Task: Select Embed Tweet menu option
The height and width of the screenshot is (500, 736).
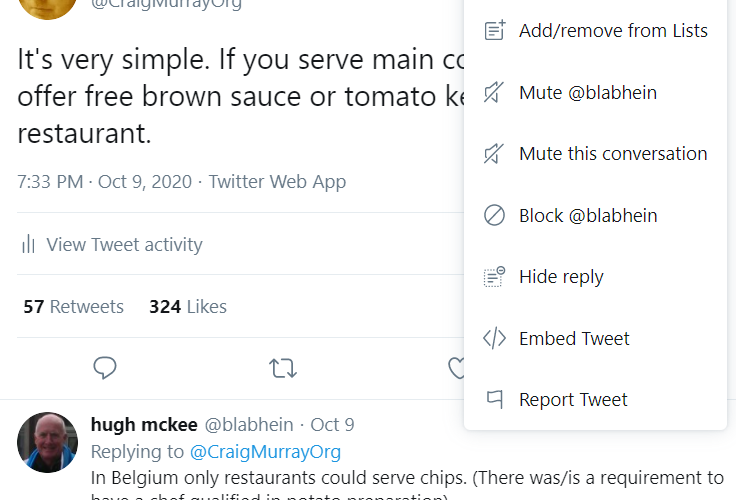Action: [574, 338]
